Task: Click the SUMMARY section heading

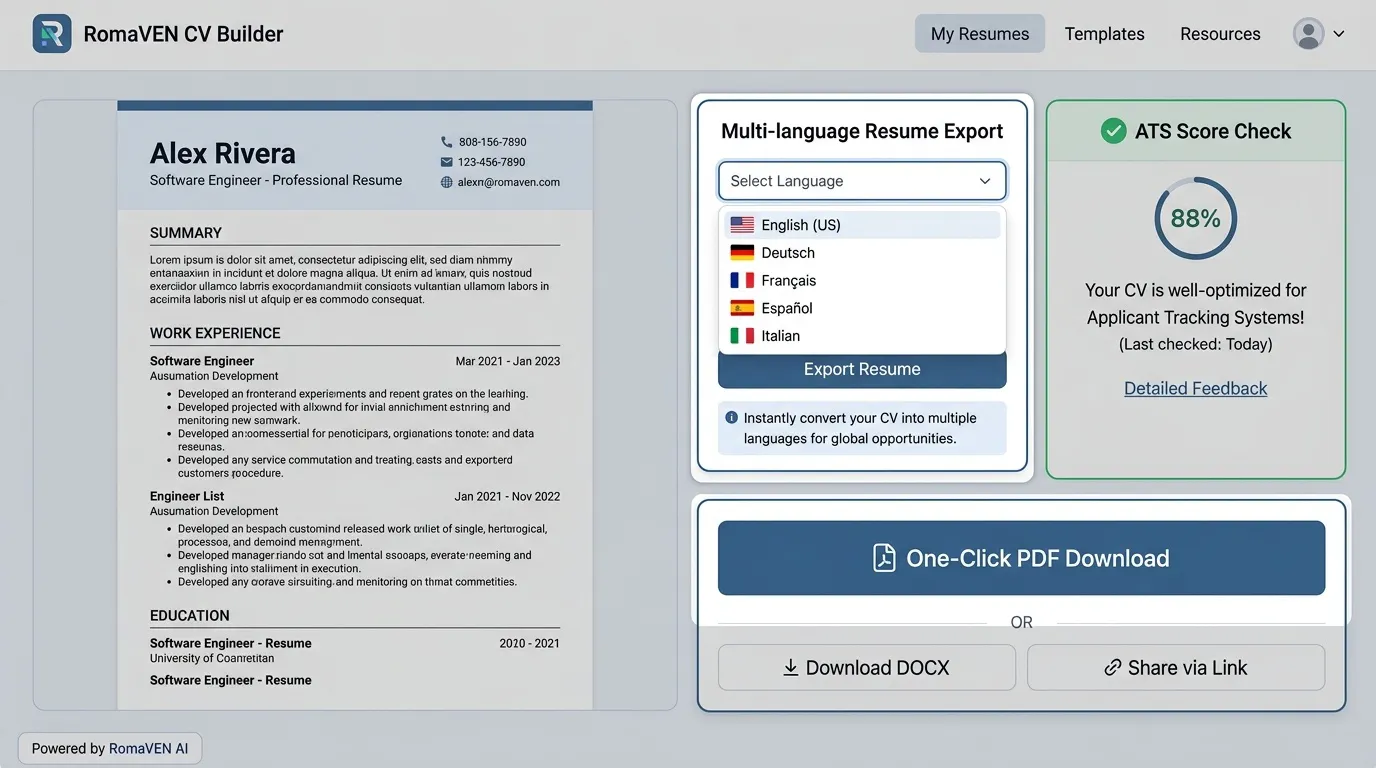Action: 186,233
